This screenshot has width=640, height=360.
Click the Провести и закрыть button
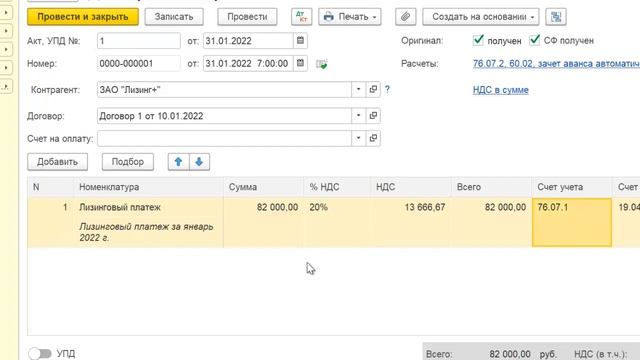click(83, 17)
